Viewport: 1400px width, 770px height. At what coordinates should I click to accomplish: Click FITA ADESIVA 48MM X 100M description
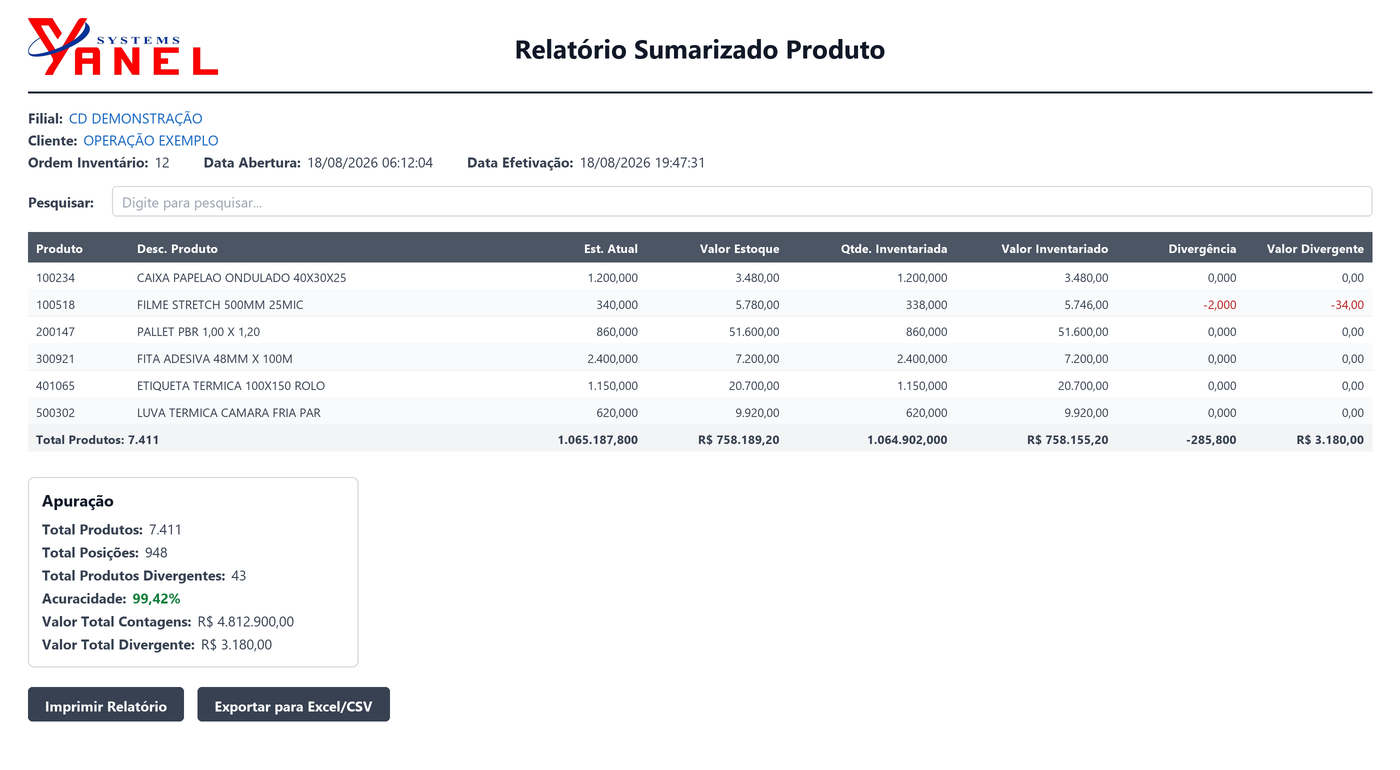click(215, 359)
